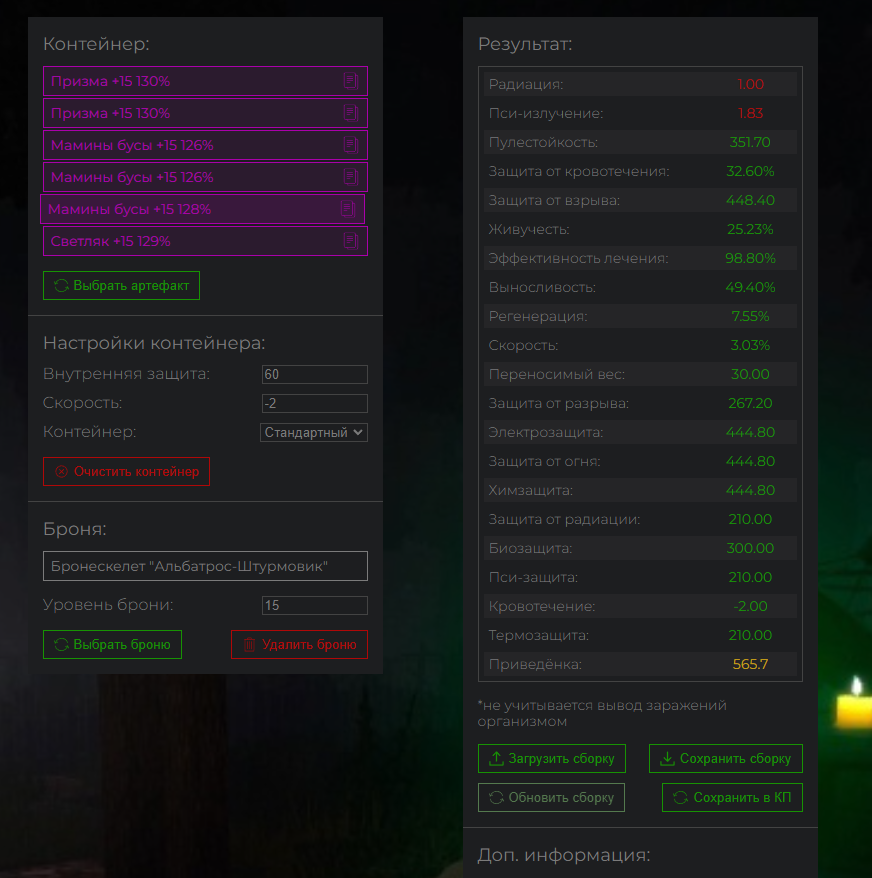Click the Защита от огня row label

coord(544,461)
